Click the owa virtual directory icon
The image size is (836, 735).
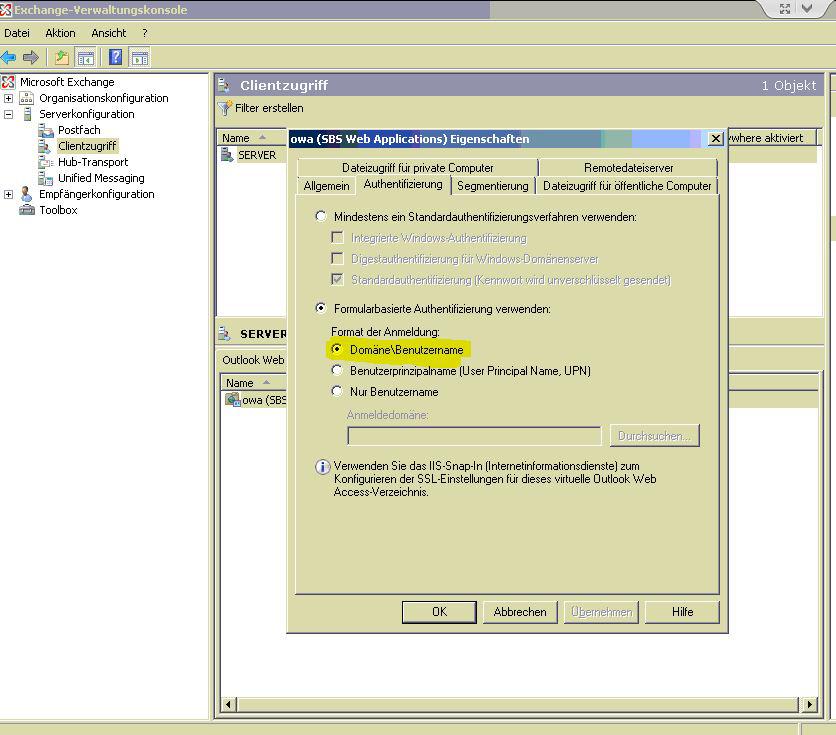point(232,400)
